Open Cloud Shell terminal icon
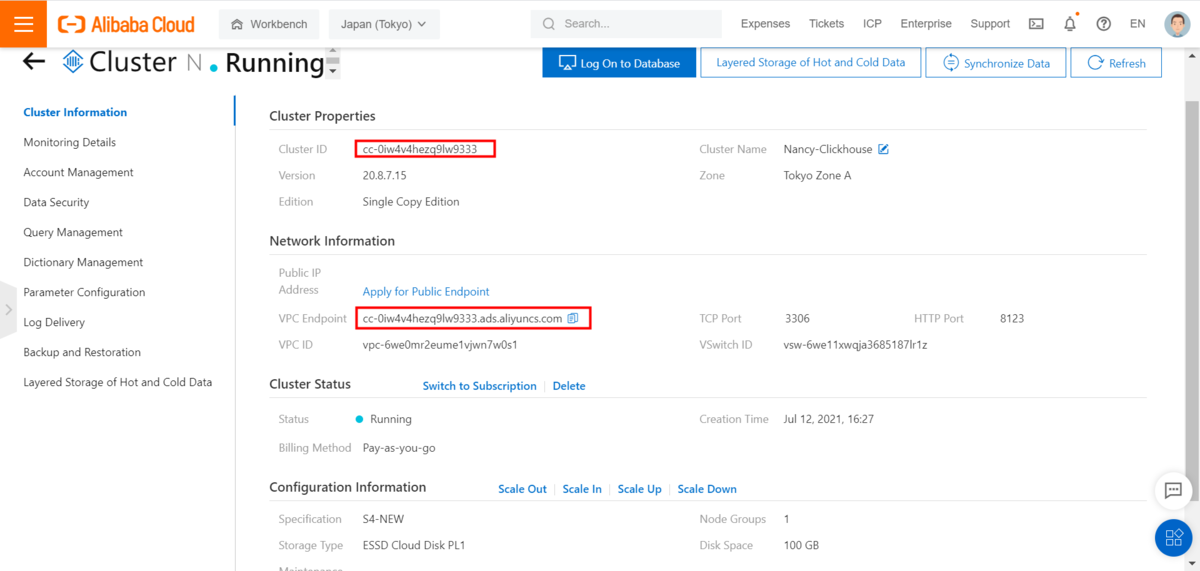This screenshot has width=1200, height=571. pos(1036,24)
